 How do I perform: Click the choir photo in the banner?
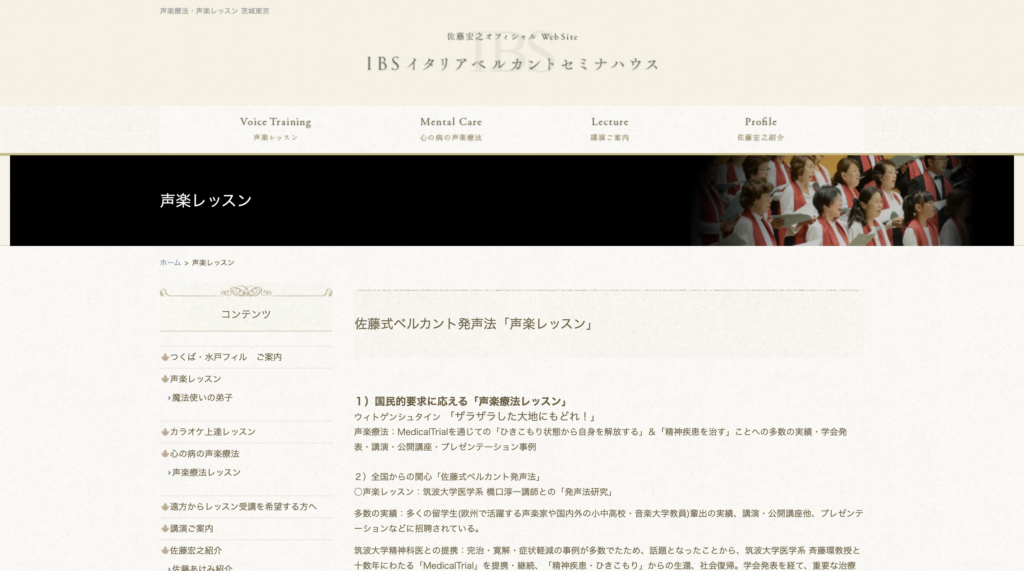pyautogui.click(x=833, y=201)
